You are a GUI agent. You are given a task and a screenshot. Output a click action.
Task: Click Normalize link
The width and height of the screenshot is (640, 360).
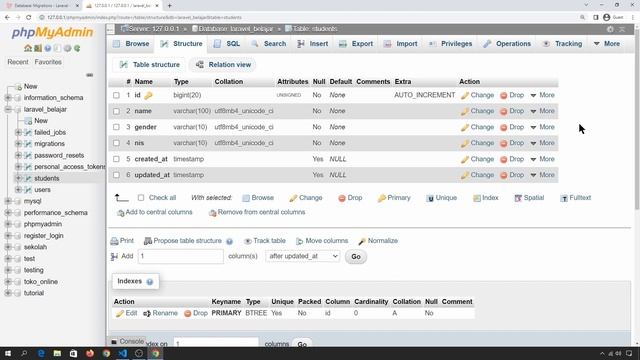(x=378, y=241)
